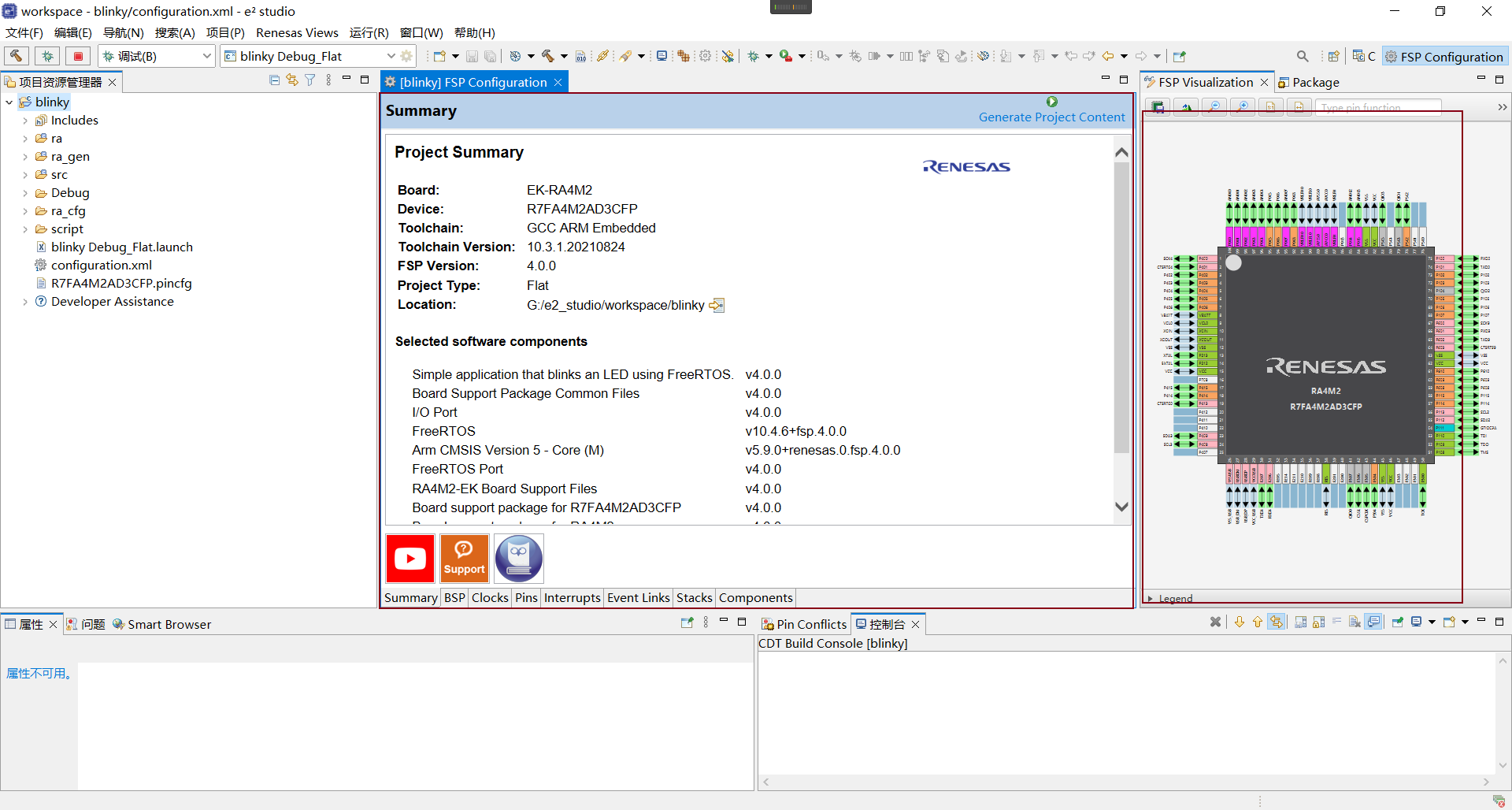Click the Open Perspective icon
The image size is (1512, 810).
1333,56
